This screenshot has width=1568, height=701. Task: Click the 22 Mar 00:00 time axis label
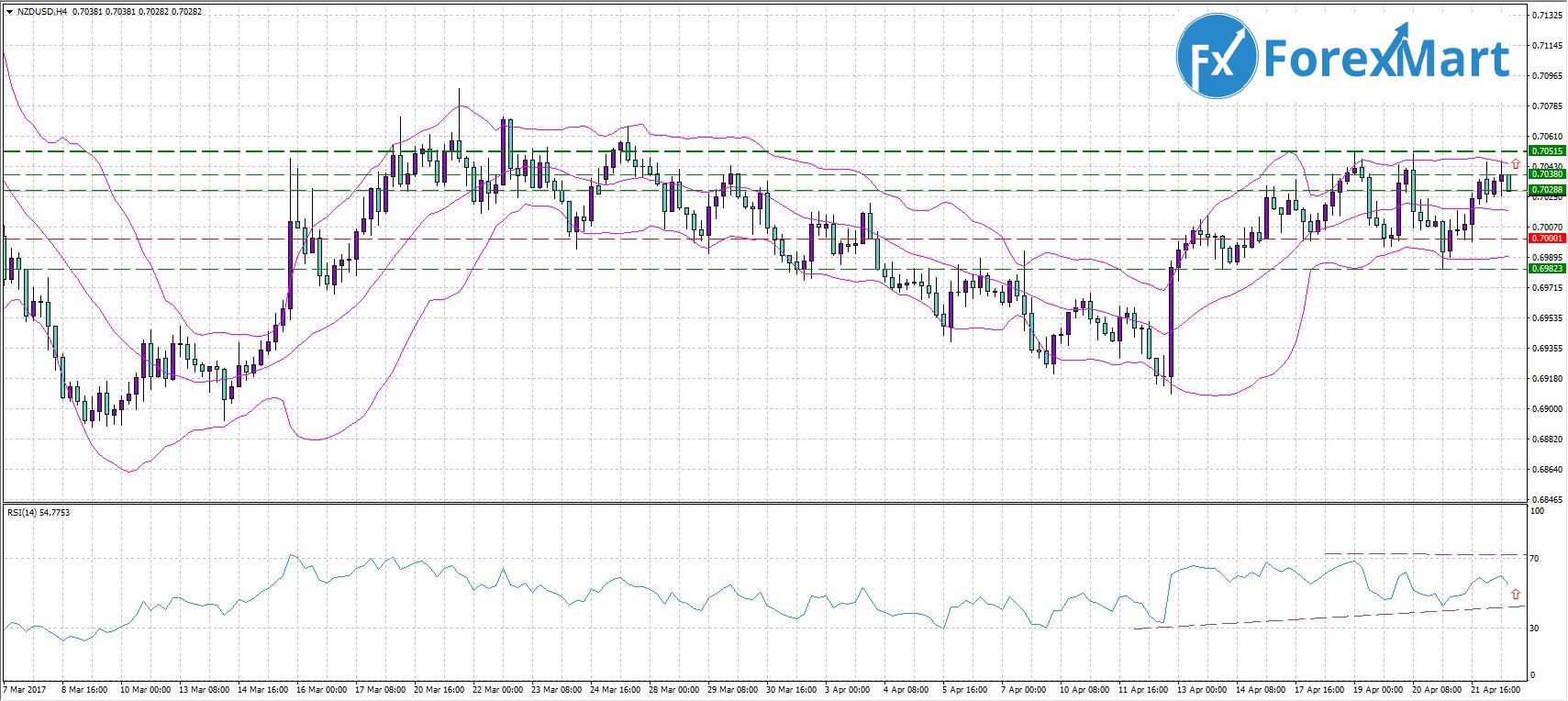(x=499, y=689)
